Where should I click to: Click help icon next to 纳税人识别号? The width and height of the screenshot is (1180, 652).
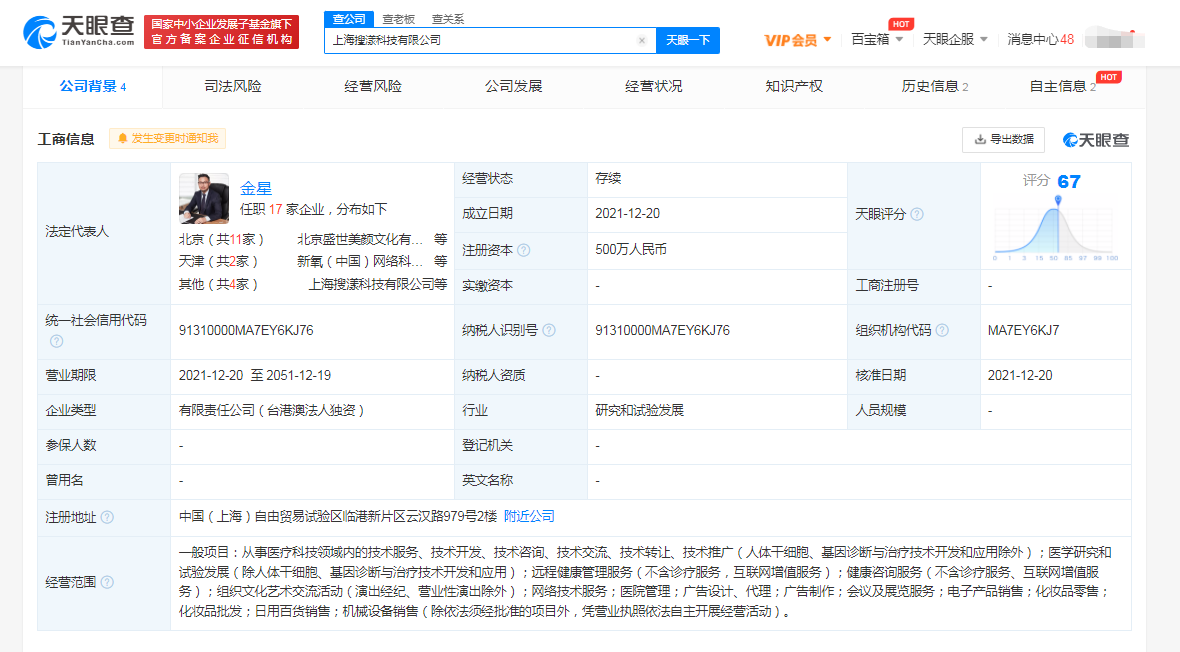tap(549, 331)
